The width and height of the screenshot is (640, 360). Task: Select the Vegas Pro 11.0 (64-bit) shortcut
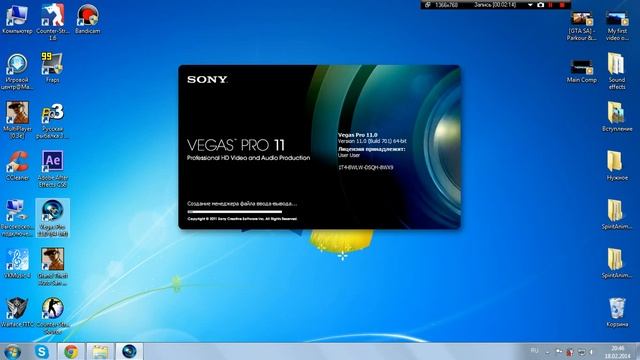click(53, 218)
